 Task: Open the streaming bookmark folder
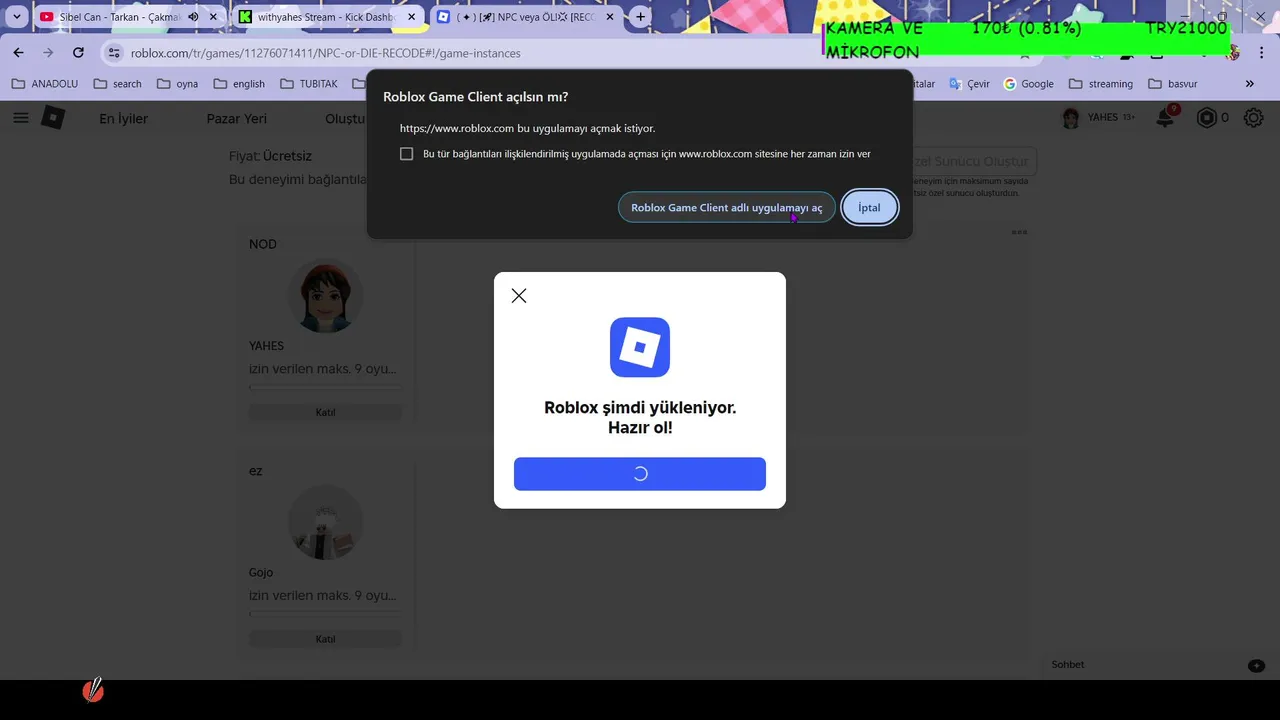click(x=1101, y=84)
